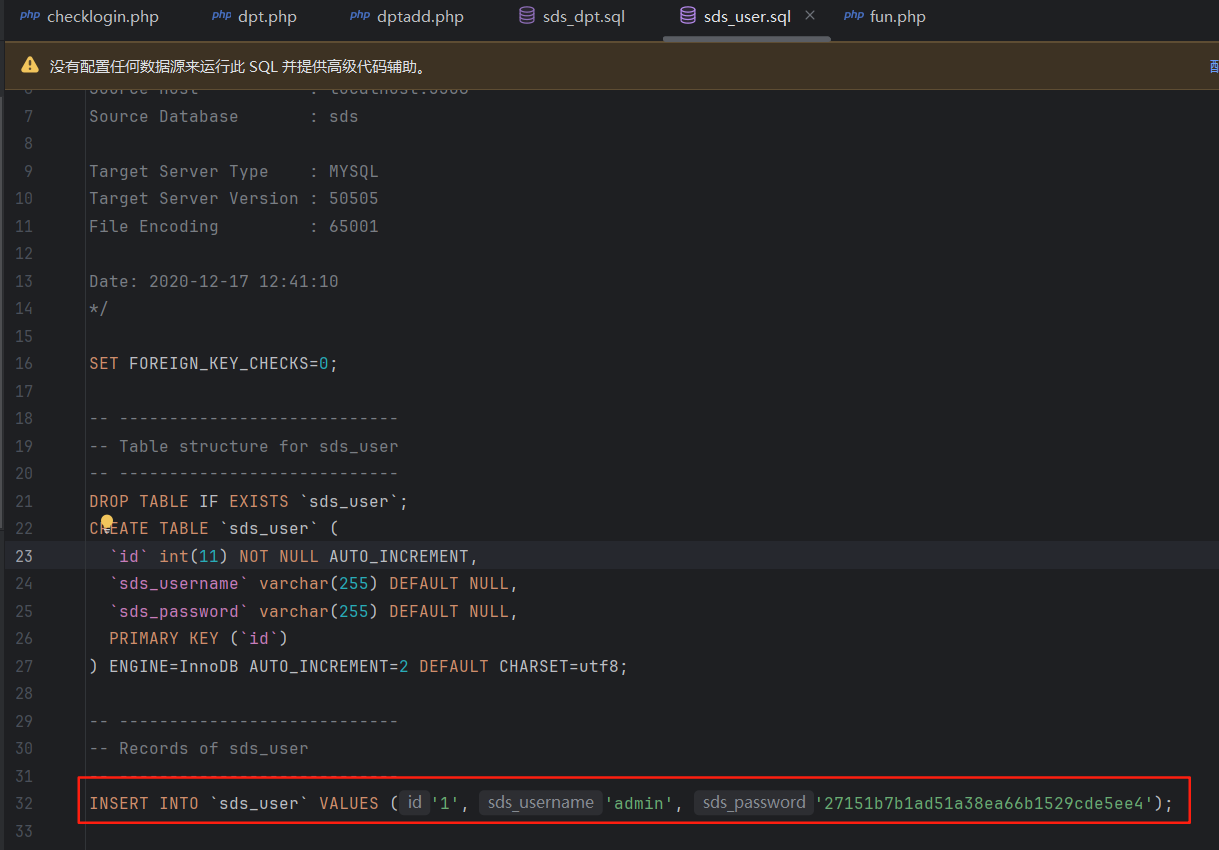This screenshot has height=850, width=1219.
Task: Click the 'DROP TABLE IF EXISTS' line
Action: [249, 501]
